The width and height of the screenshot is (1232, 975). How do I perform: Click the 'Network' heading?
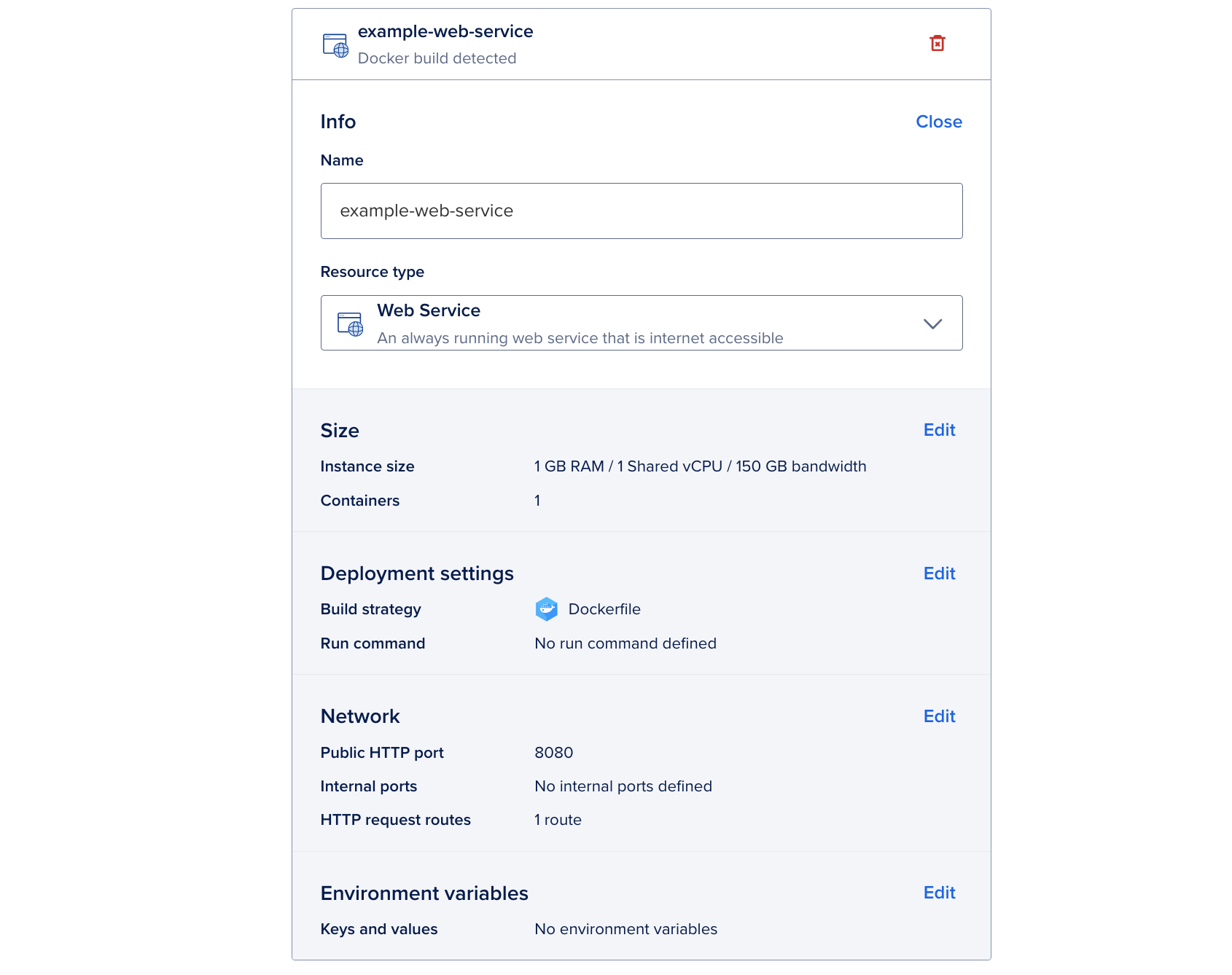360,716
